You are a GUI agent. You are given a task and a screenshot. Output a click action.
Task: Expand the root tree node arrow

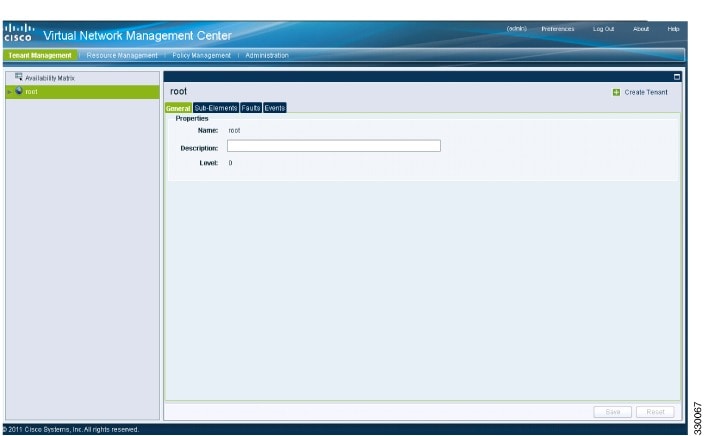10,92
